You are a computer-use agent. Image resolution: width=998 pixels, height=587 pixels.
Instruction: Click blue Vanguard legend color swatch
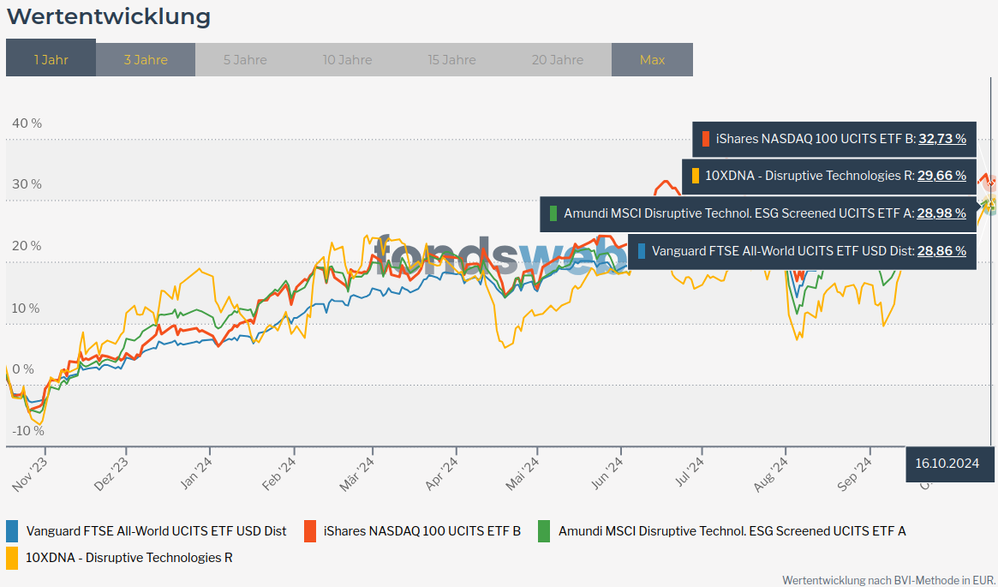(12, 531)
